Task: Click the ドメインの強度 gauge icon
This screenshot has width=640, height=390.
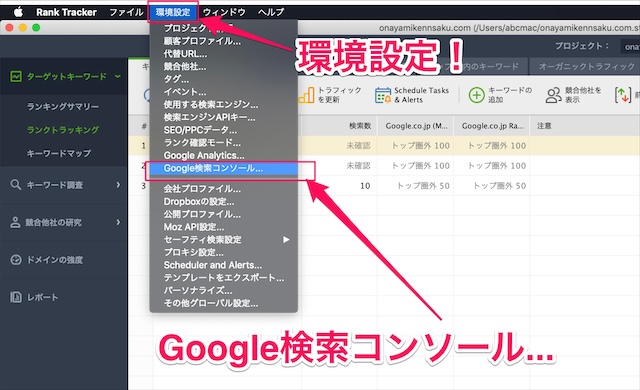Action: (16, 259)
